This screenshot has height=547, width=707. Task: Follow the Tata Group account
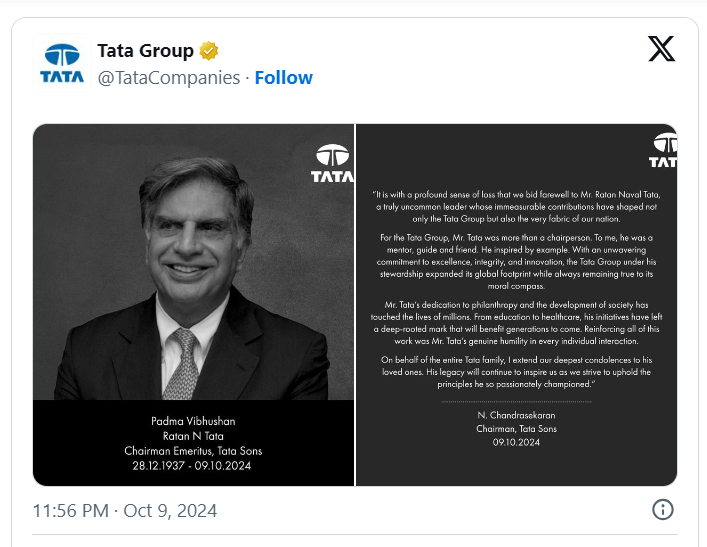click(x=284, y=78)
